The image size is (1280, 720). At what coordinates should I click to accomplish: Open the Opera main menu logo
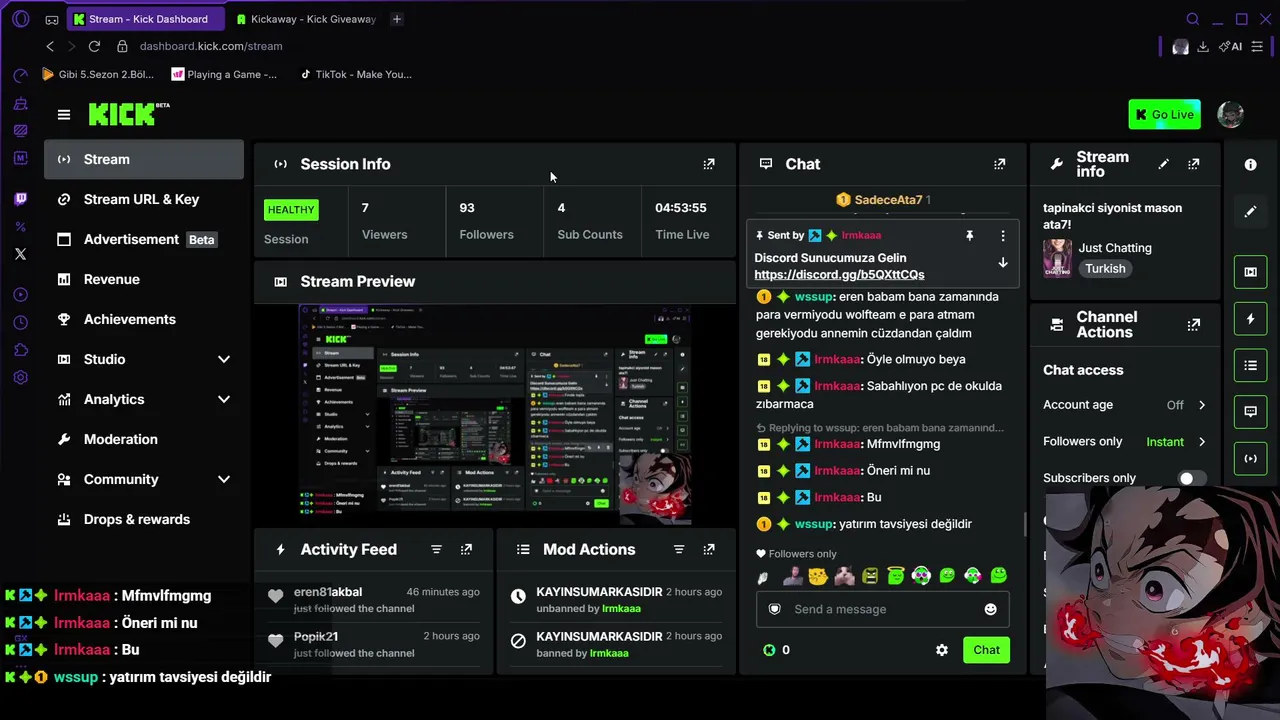tap(20, 19)
